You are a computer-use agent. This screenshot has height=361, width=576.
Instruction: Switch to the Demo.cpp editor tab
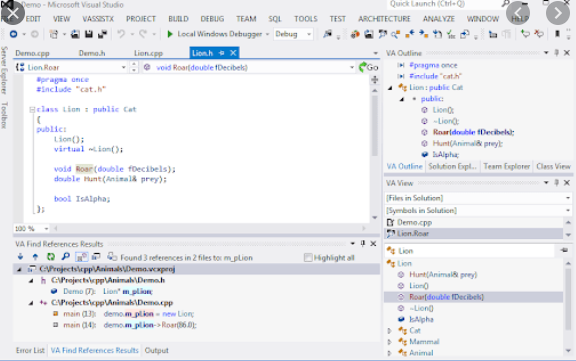pyautogui.click(x=32, y=53)
